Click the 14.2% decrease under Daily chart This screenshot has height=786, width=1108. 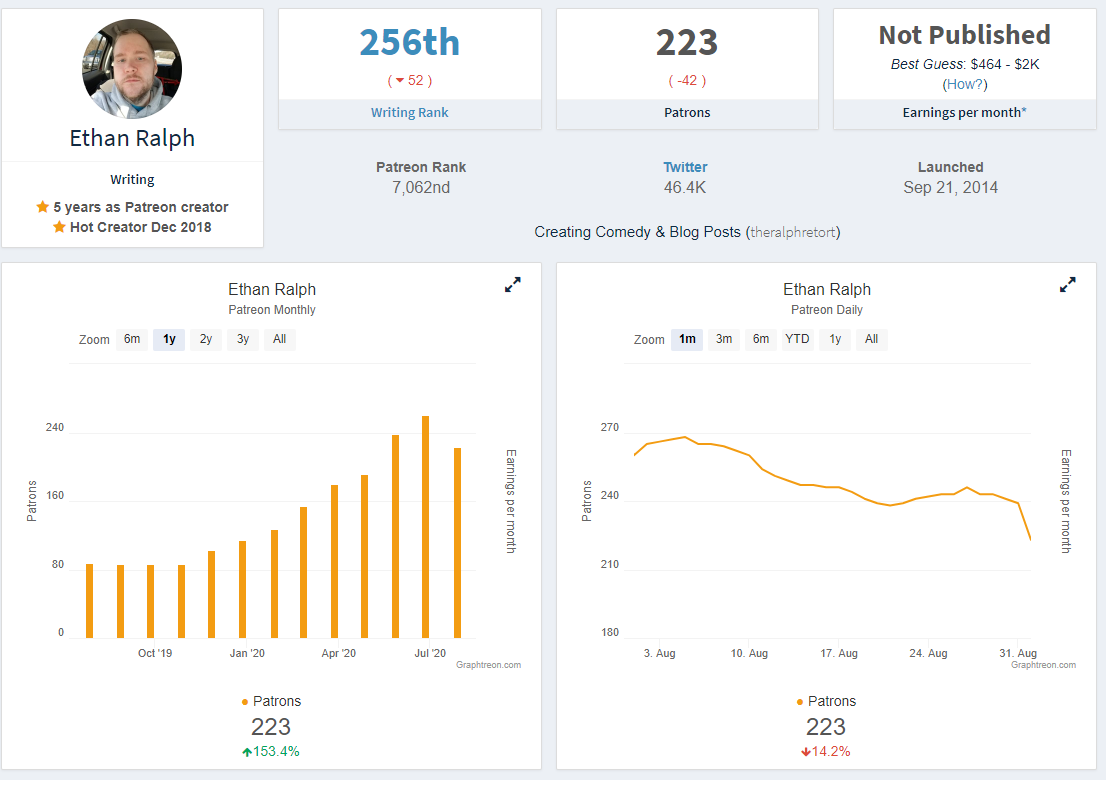(x=825, y=751)
